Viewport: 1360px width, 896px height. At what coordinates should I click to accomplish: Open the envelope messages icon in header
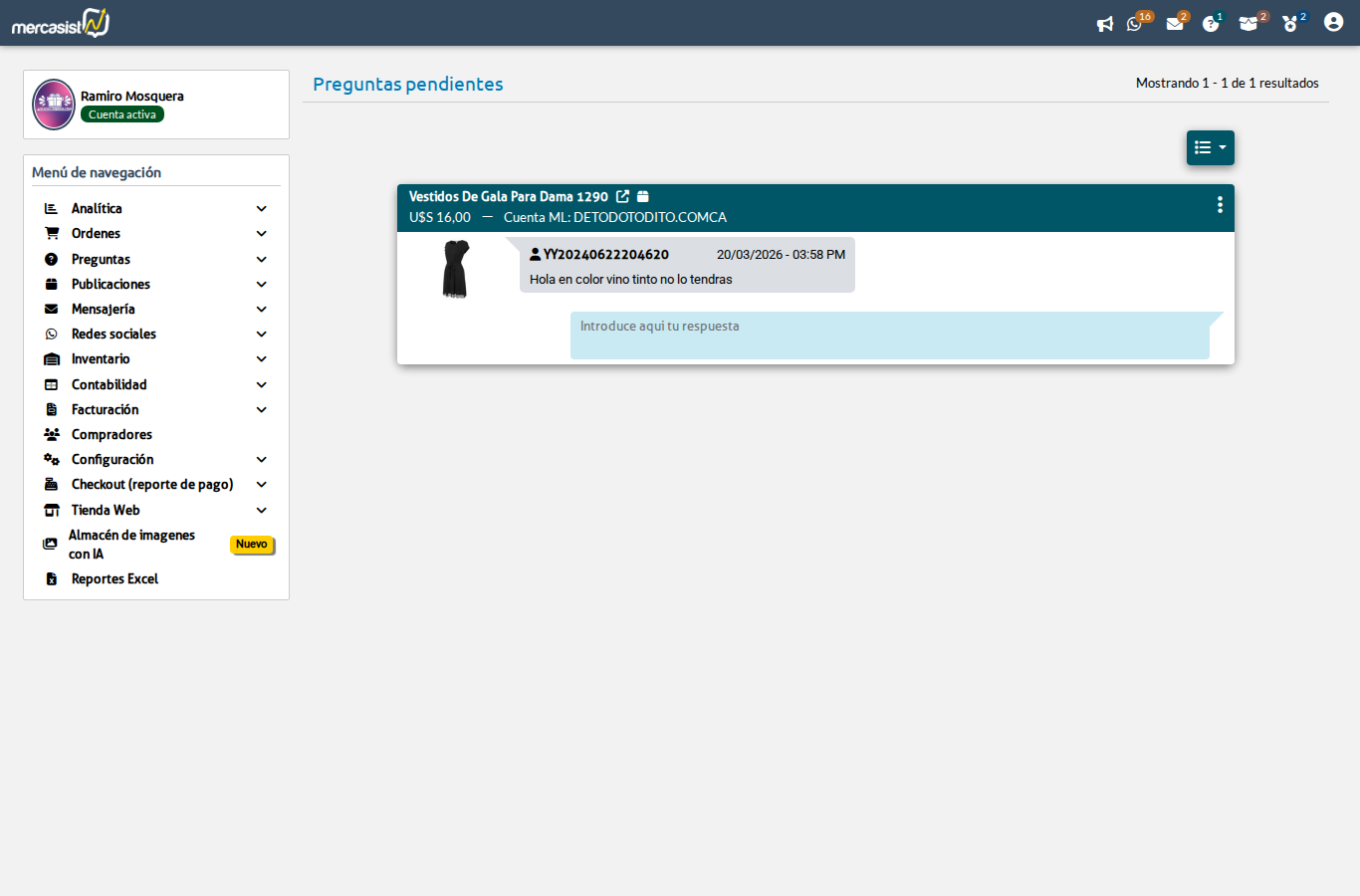pos(1175,24)
